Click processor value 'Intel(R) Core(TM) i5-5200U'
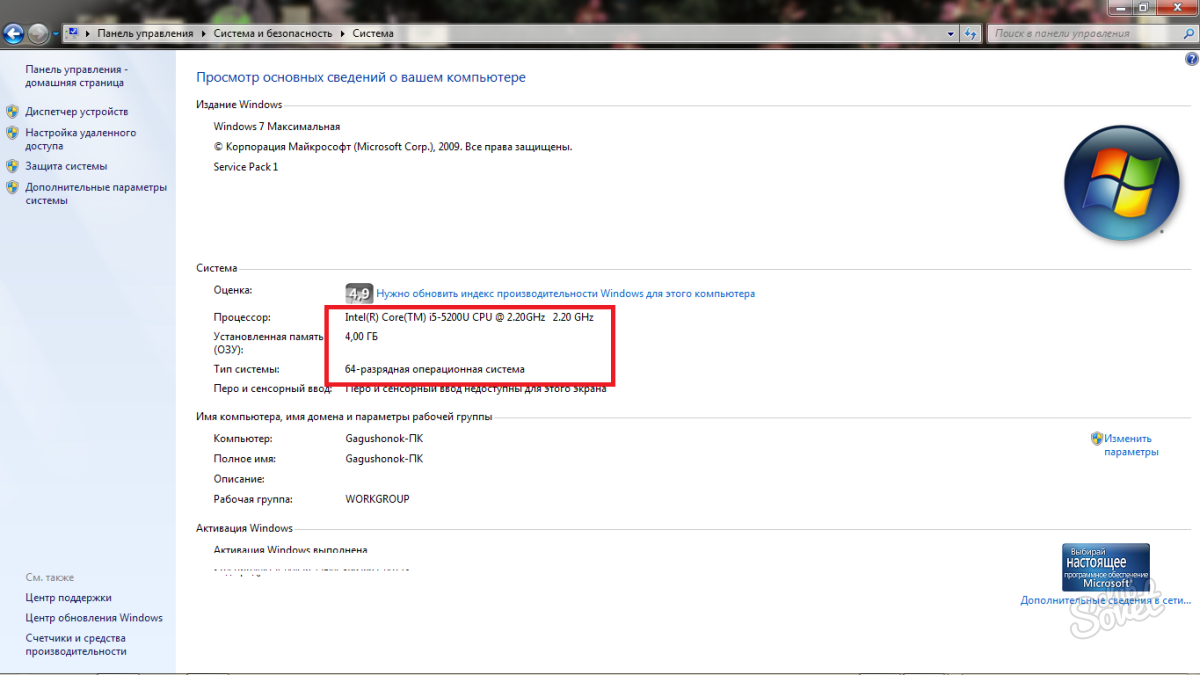Viewport: 1200px width, 675px height. (469, 317)
